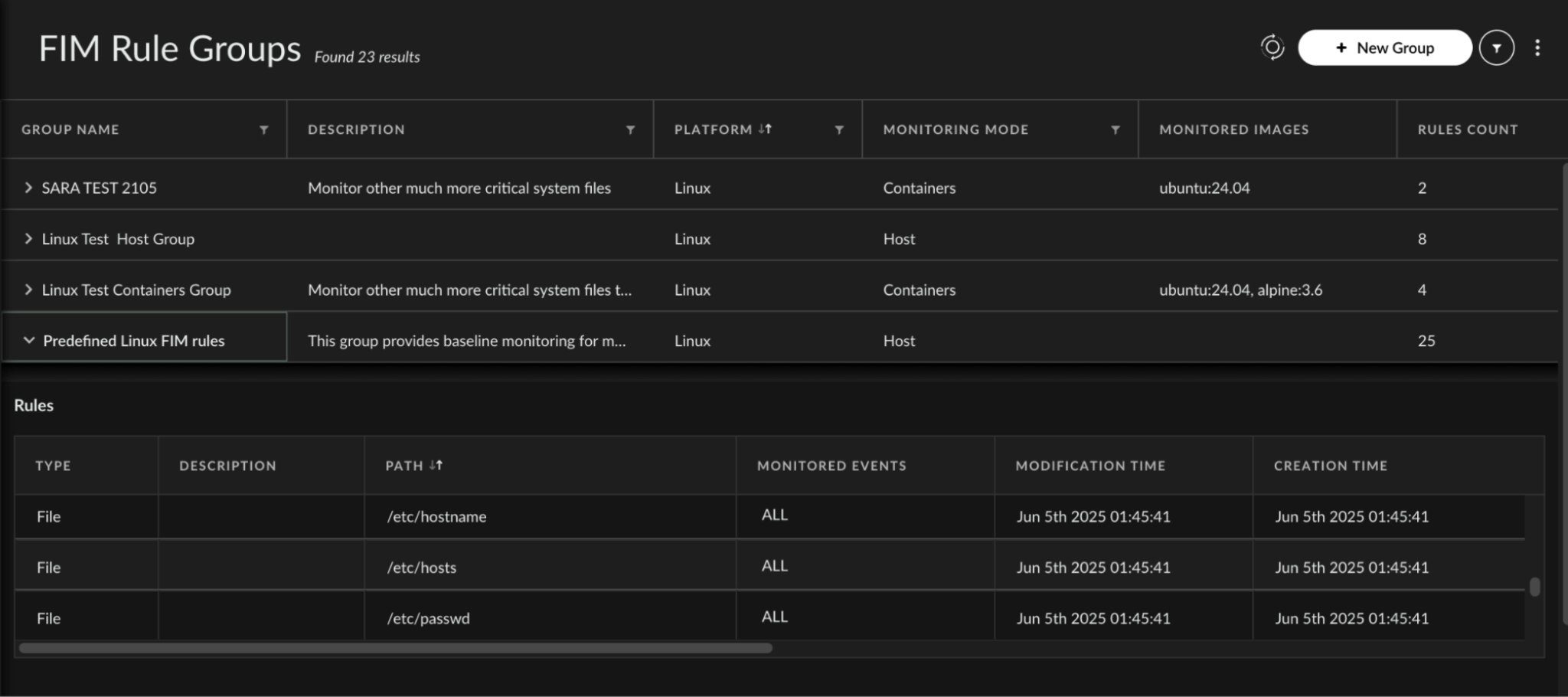The image size is (1568, 697).
Task: Click the rules count 25 cell
Action: tap(1426, 341)
